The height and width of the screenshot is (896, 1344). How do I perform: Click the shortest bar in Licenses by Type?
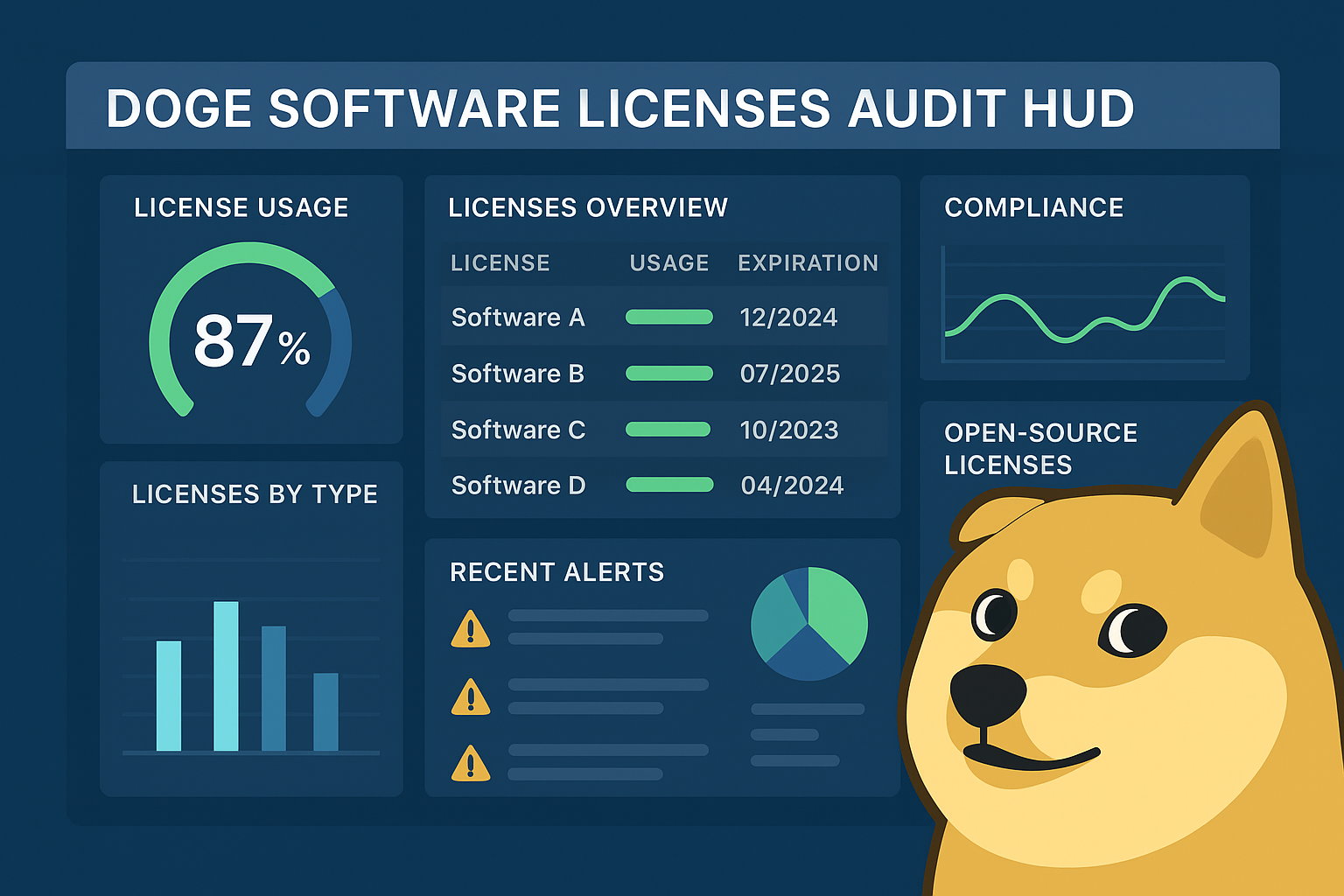[325, 711]
